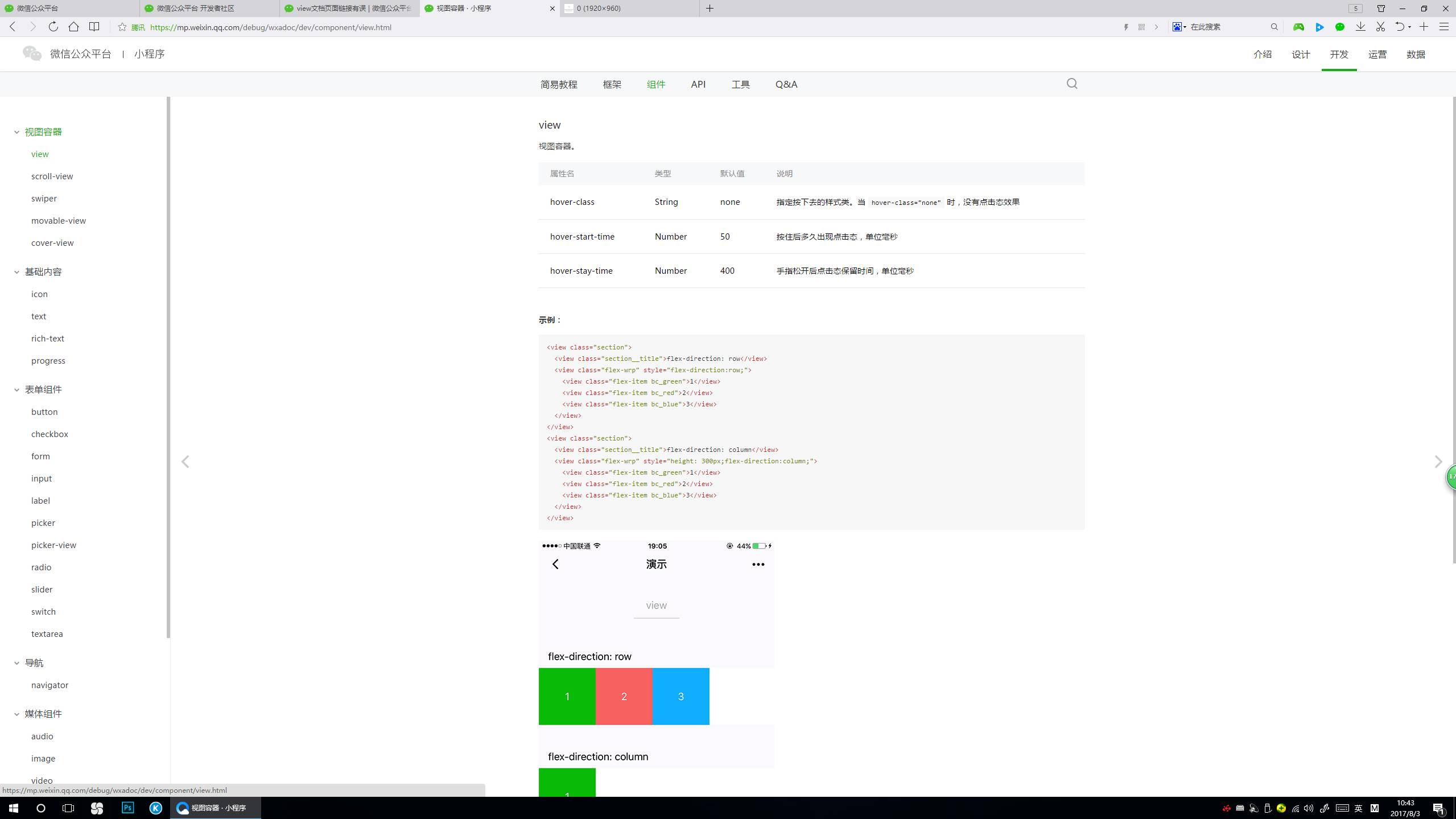Viewport: 1456px width, 819px height.
Task: Click the browser refresh icon
Action: pyautogui.click(x=53, y=27)
